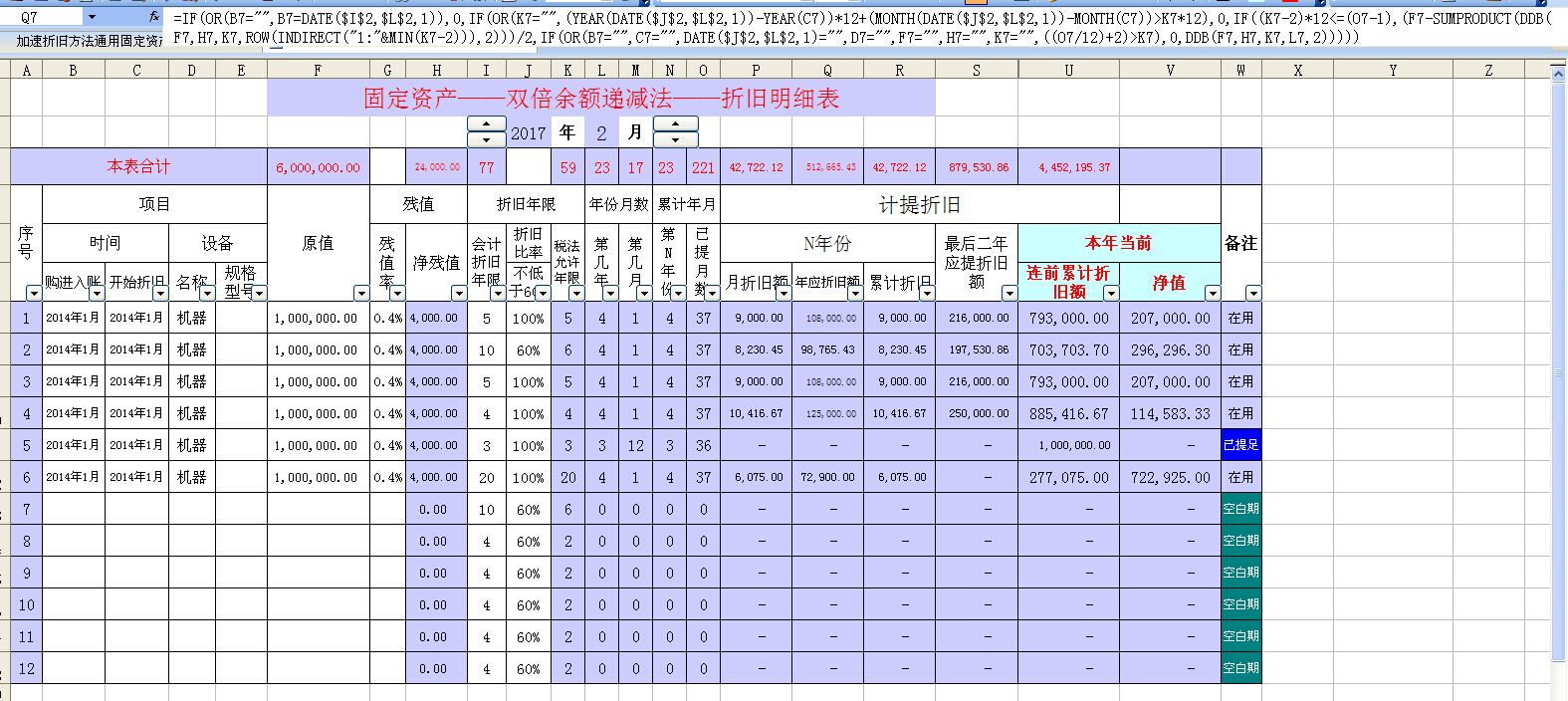Image resolution: width=1568 pixels, height=701 pixels.
Task: Click the 本年当前 header cell
Action: [1118, 243]
